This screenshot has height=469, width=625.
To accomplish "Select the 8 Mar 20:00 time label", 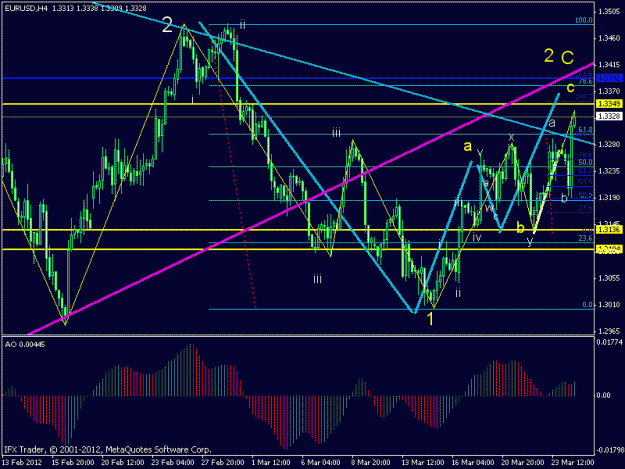I will click(370, 463).
